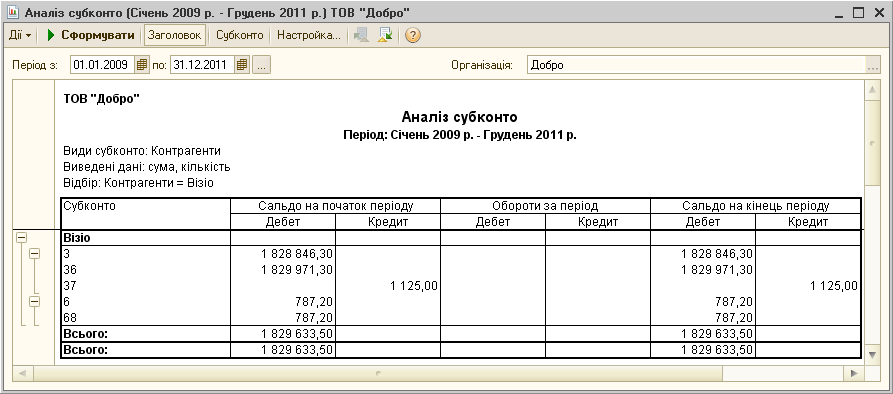Click the opening credit 1 125,00 cell
This screenshot has width=893, height=394.
(x=388, y=286)
